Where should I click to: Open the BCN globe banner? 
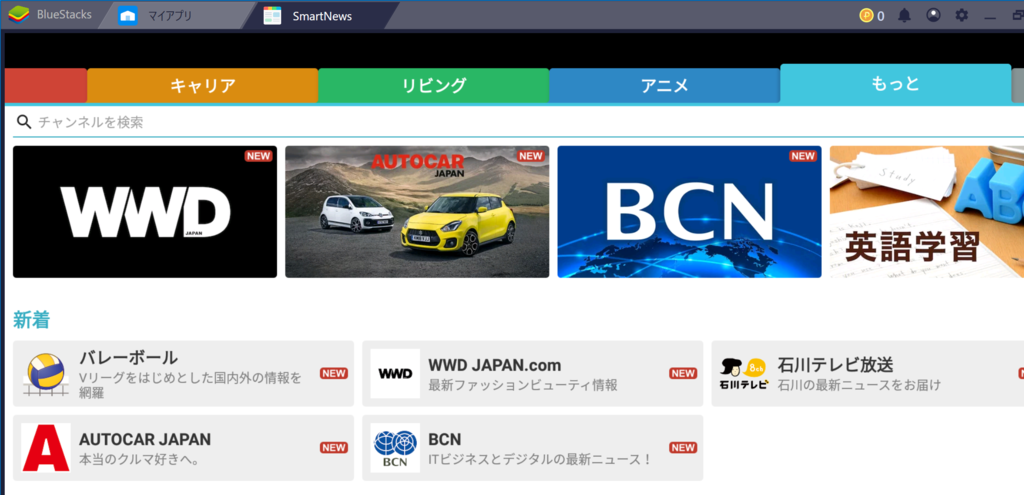690,212
